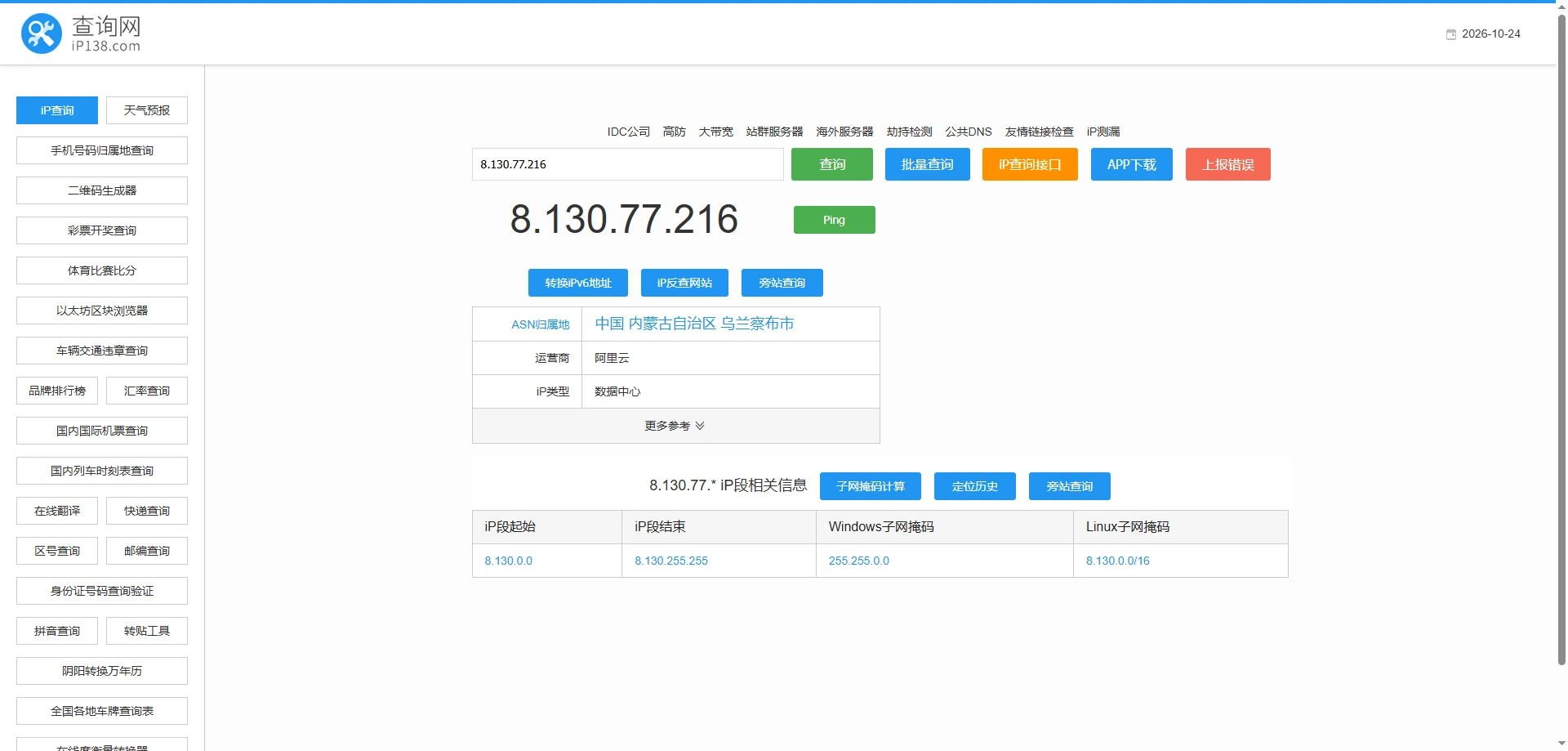Viewport: 1568px width, 751px height.
Task: Open 国内列车时刻表查询
Action: click(x=102, y=471)
